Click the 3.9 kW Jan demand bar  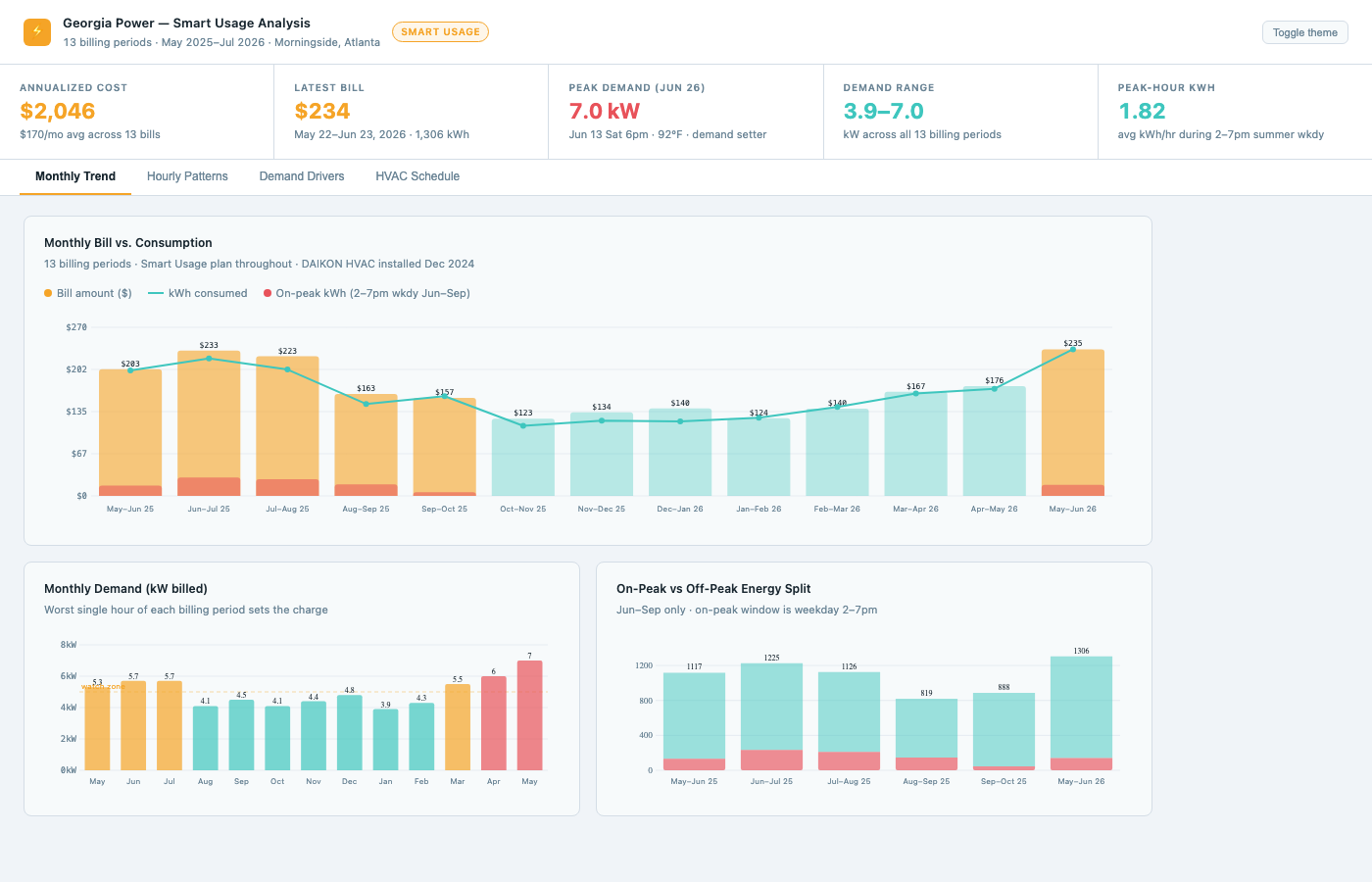point(386,740)
